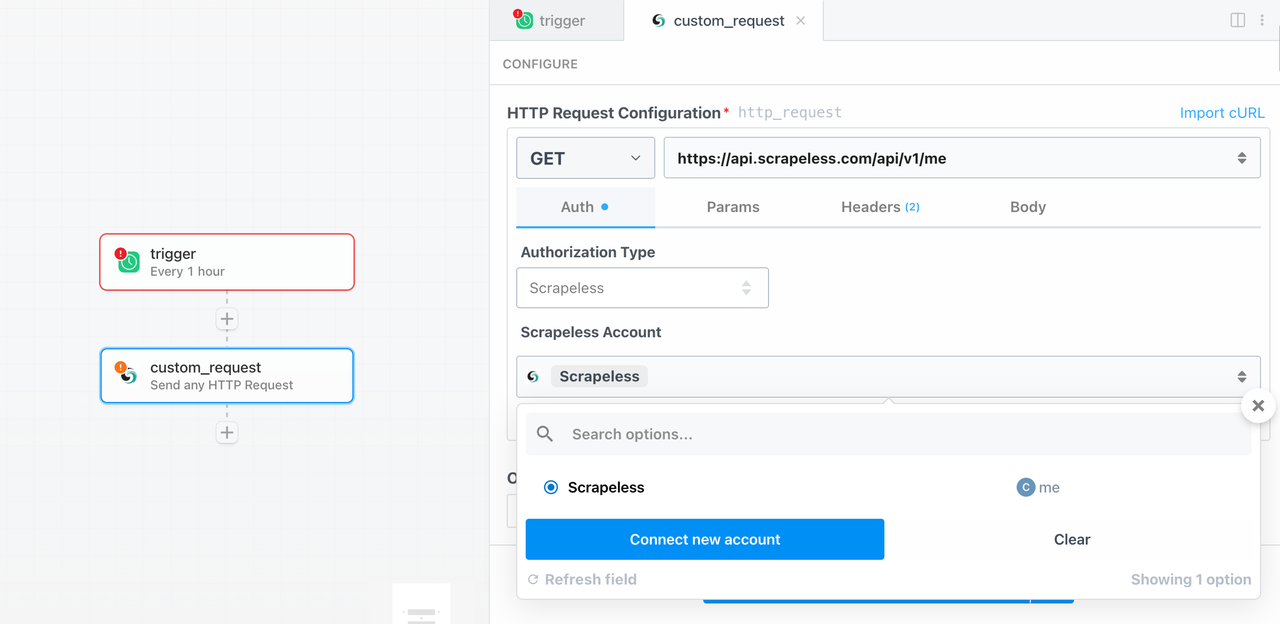Image resolution: width=1280 pixels, height=624 pixels.
Task: Click the split panel layout icon
Action: [1238, 20]
